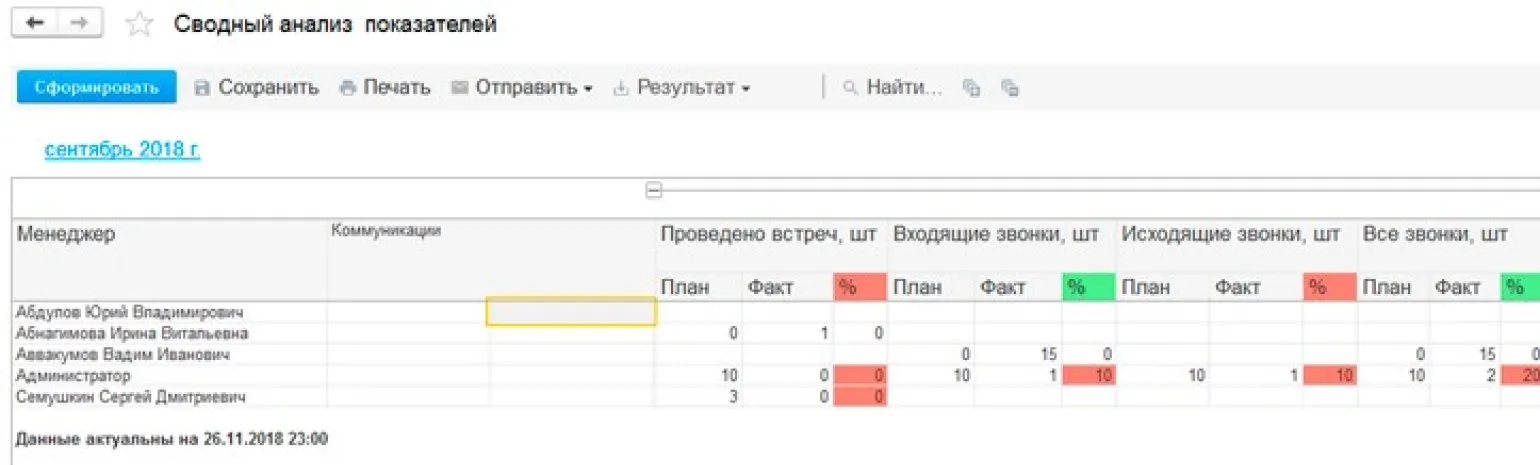Click the Менеджер column header
Image resolution: width=1540 pixels, height=465 pixels.
(x=66, y=234)
